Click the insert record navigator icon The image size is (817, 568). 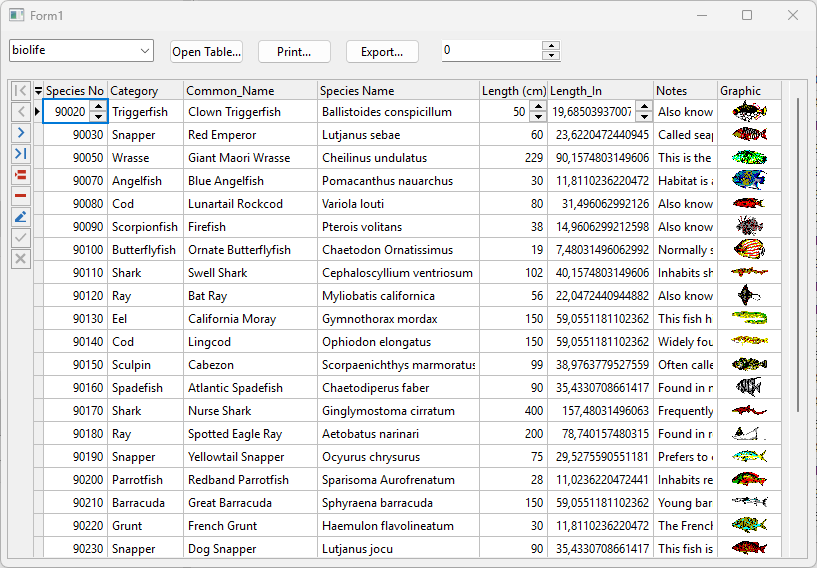click(x=21, y=174)
